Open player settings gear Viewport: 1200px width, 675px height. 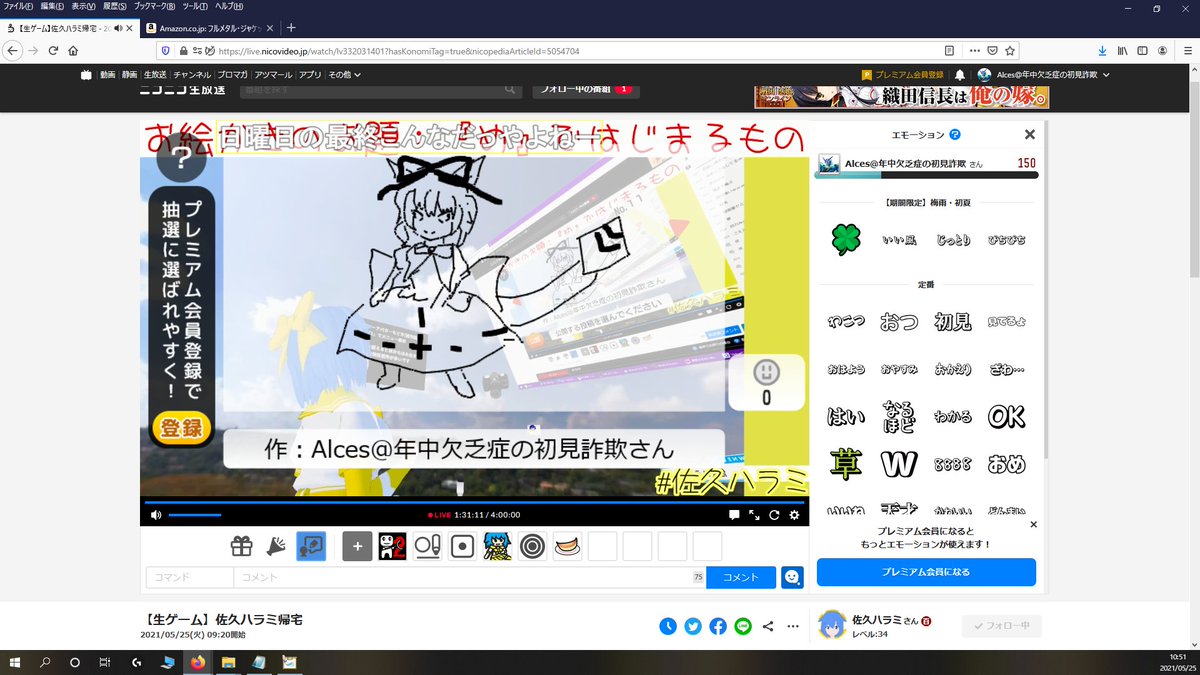[794, 515]
